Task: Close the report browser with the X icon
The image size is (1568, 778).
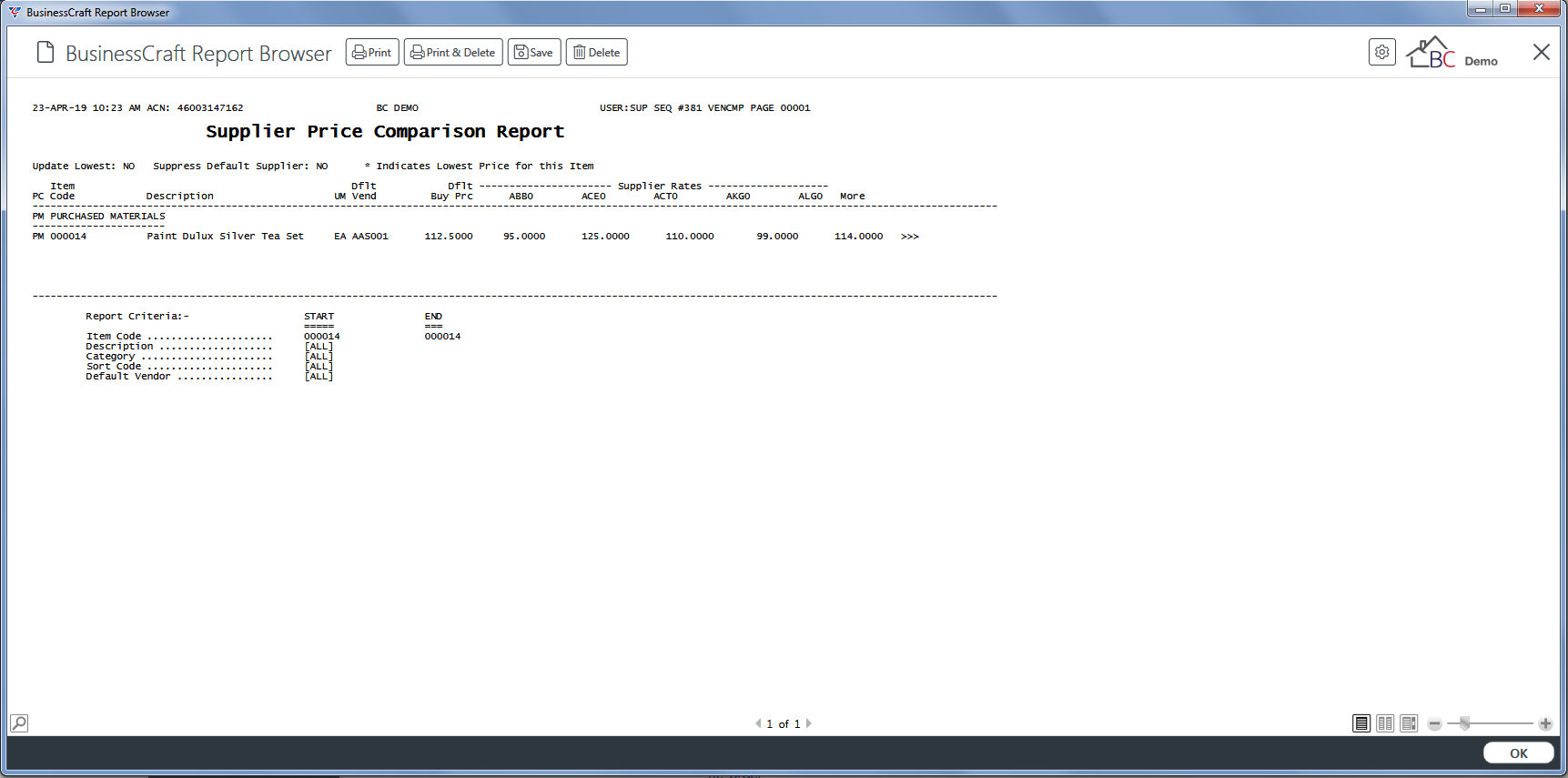Action: coord(1541,52)
